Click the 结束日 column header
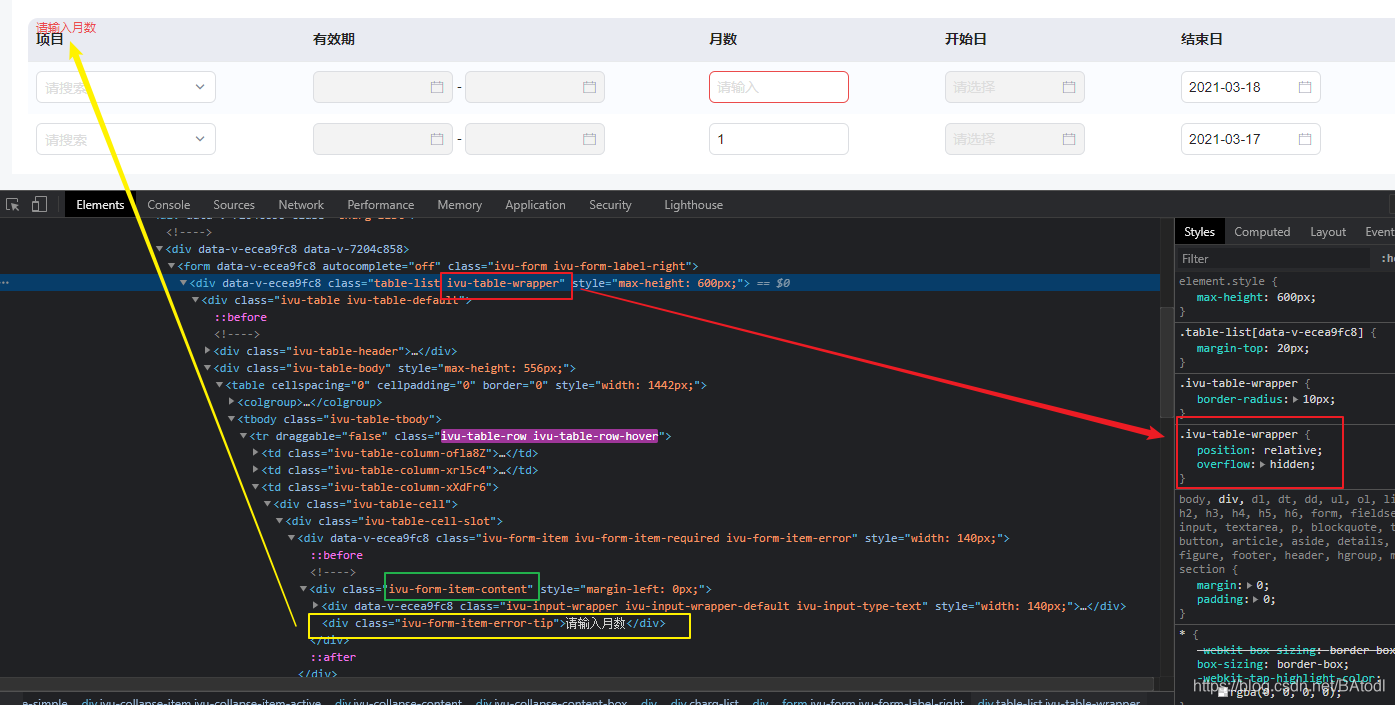This screenshot has width=1395, height=705. click(x=1202, y=39)
